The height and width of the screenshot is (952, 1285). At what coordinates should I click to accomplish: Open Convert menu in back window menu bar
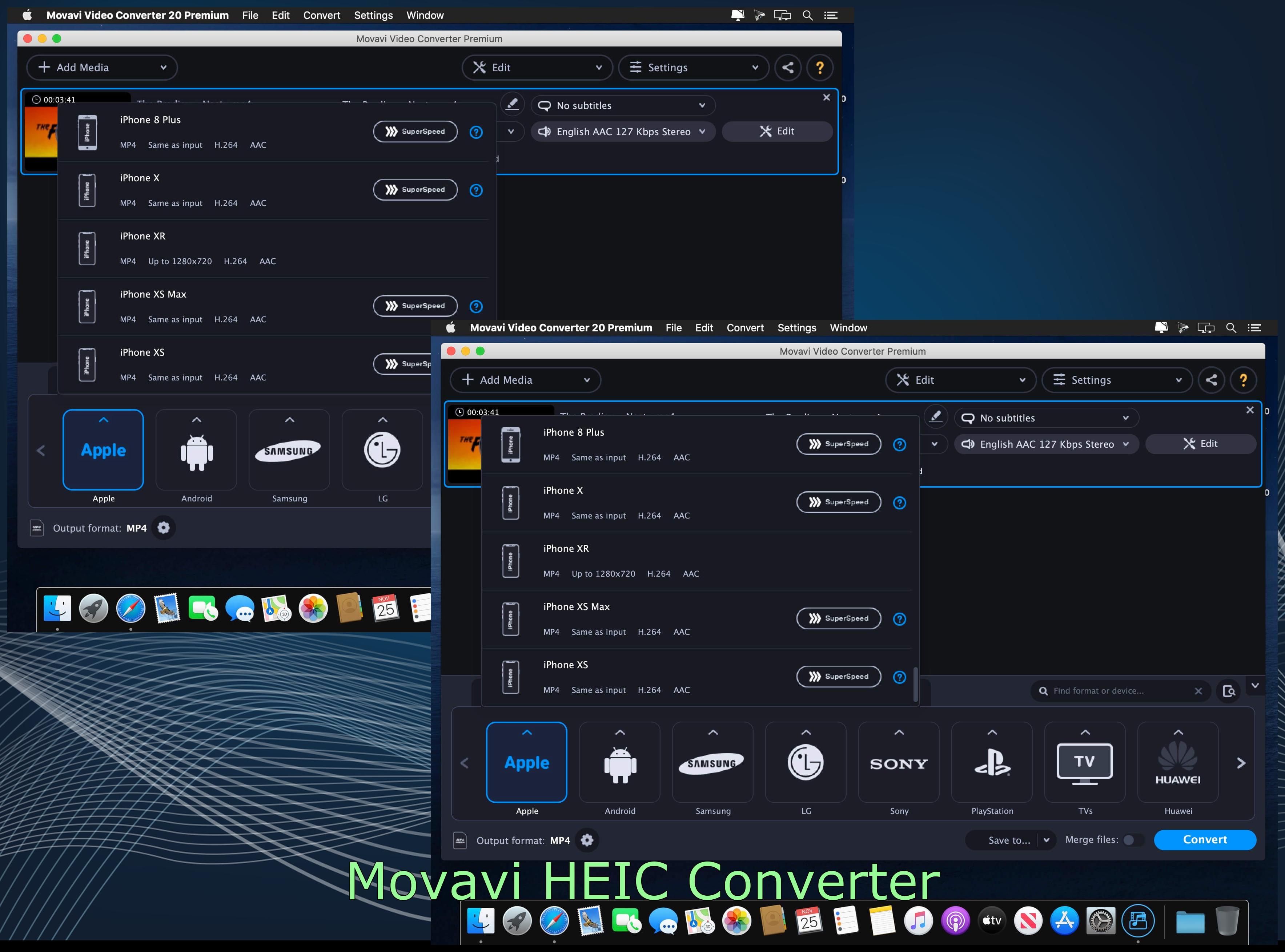click(x=322, y=16)
